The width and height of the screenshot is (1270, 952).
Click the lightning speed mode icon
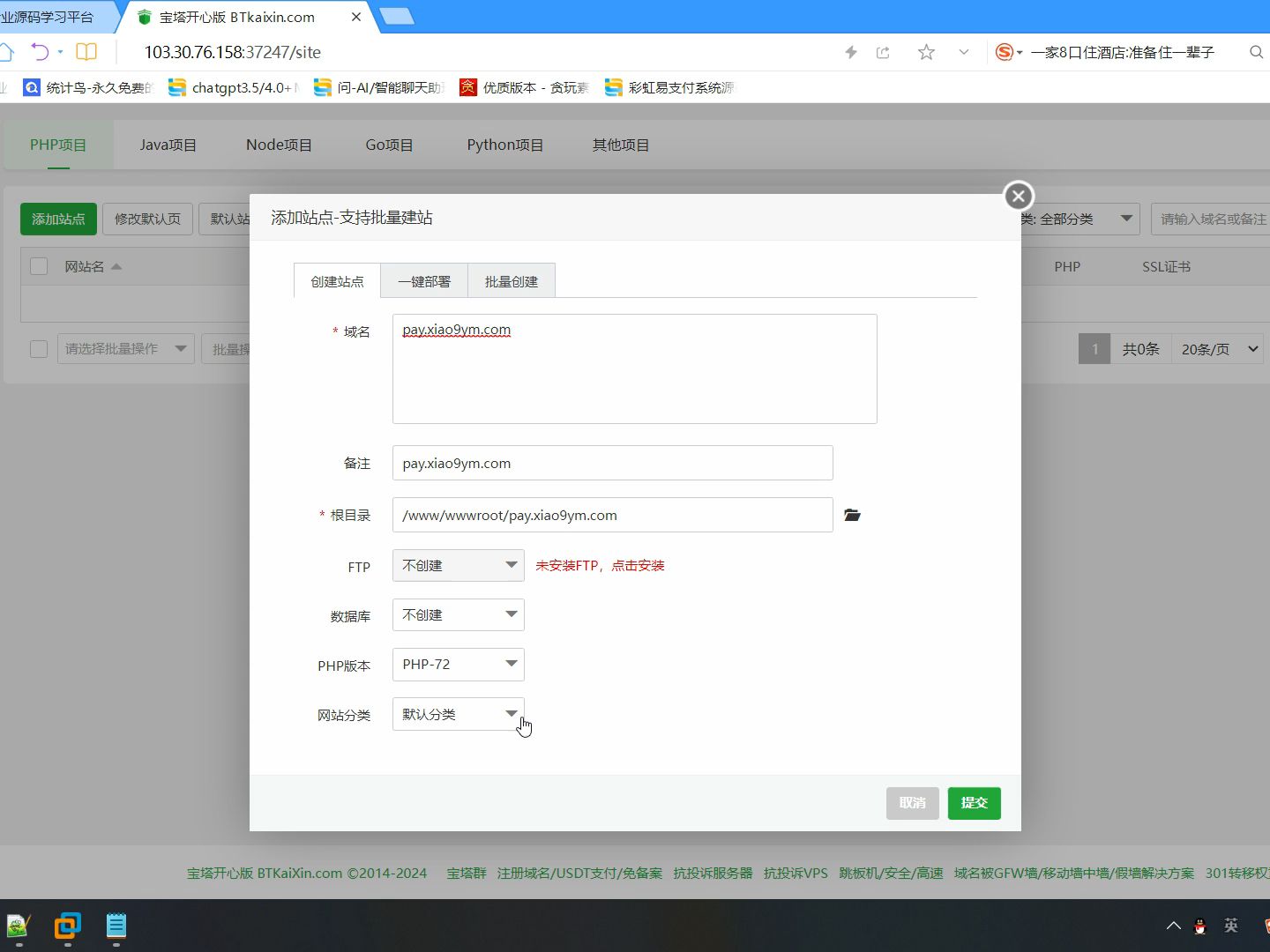tap(851, 53)
